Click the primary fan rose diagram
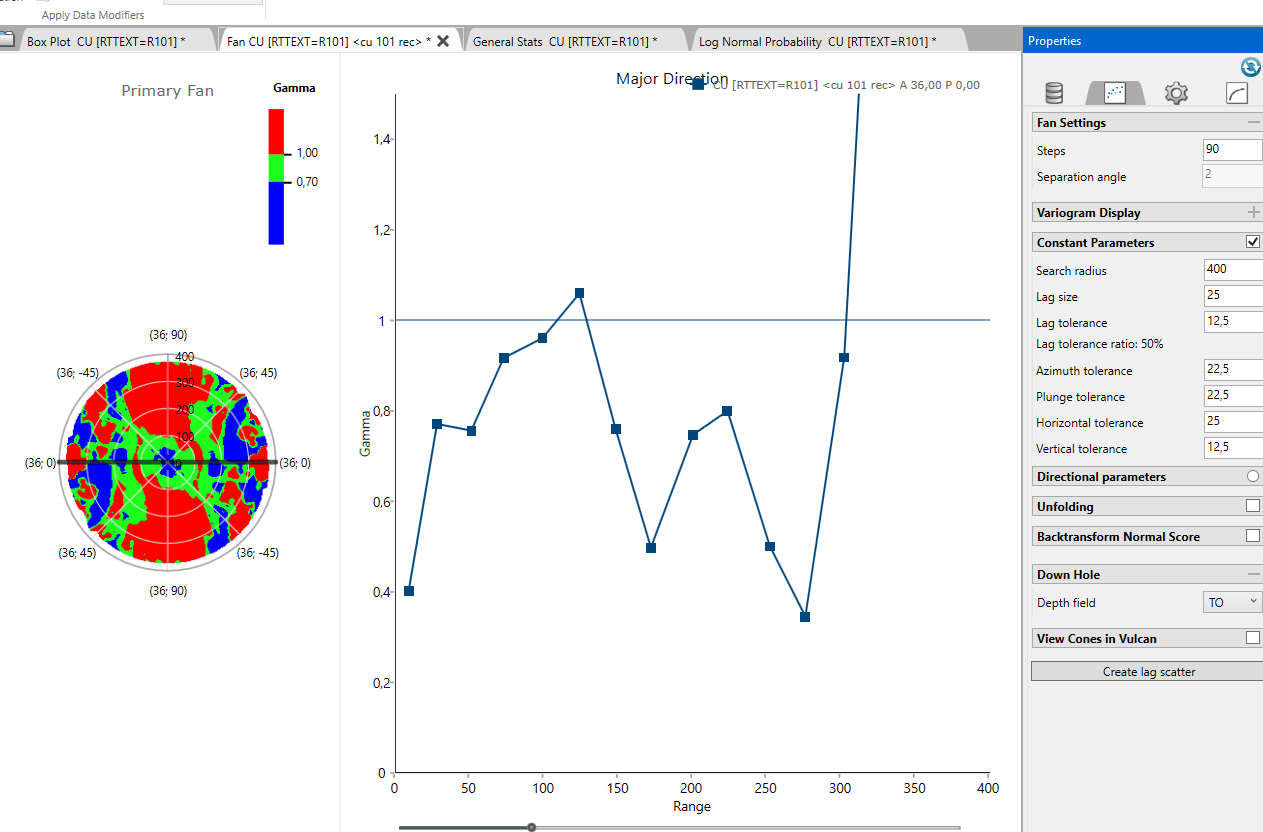The height and width of the screenshot is (832, 1263). point(167,462)
